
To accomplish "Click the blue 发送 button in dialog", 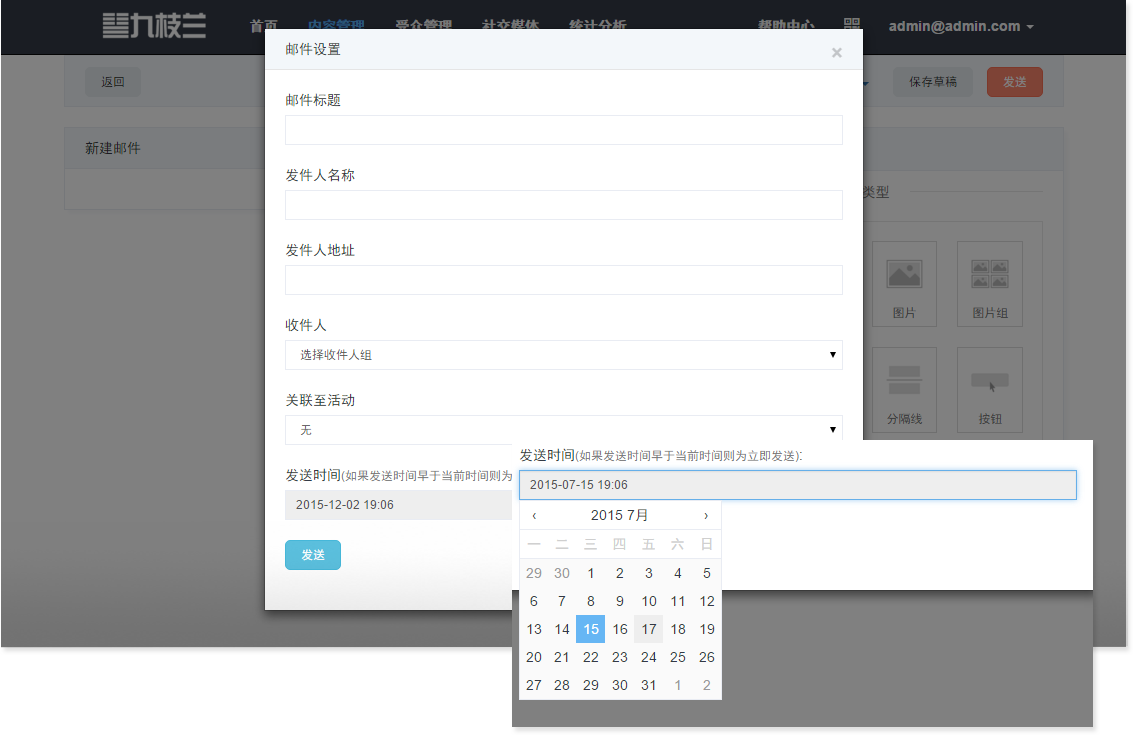I will (x=313, y=555).
